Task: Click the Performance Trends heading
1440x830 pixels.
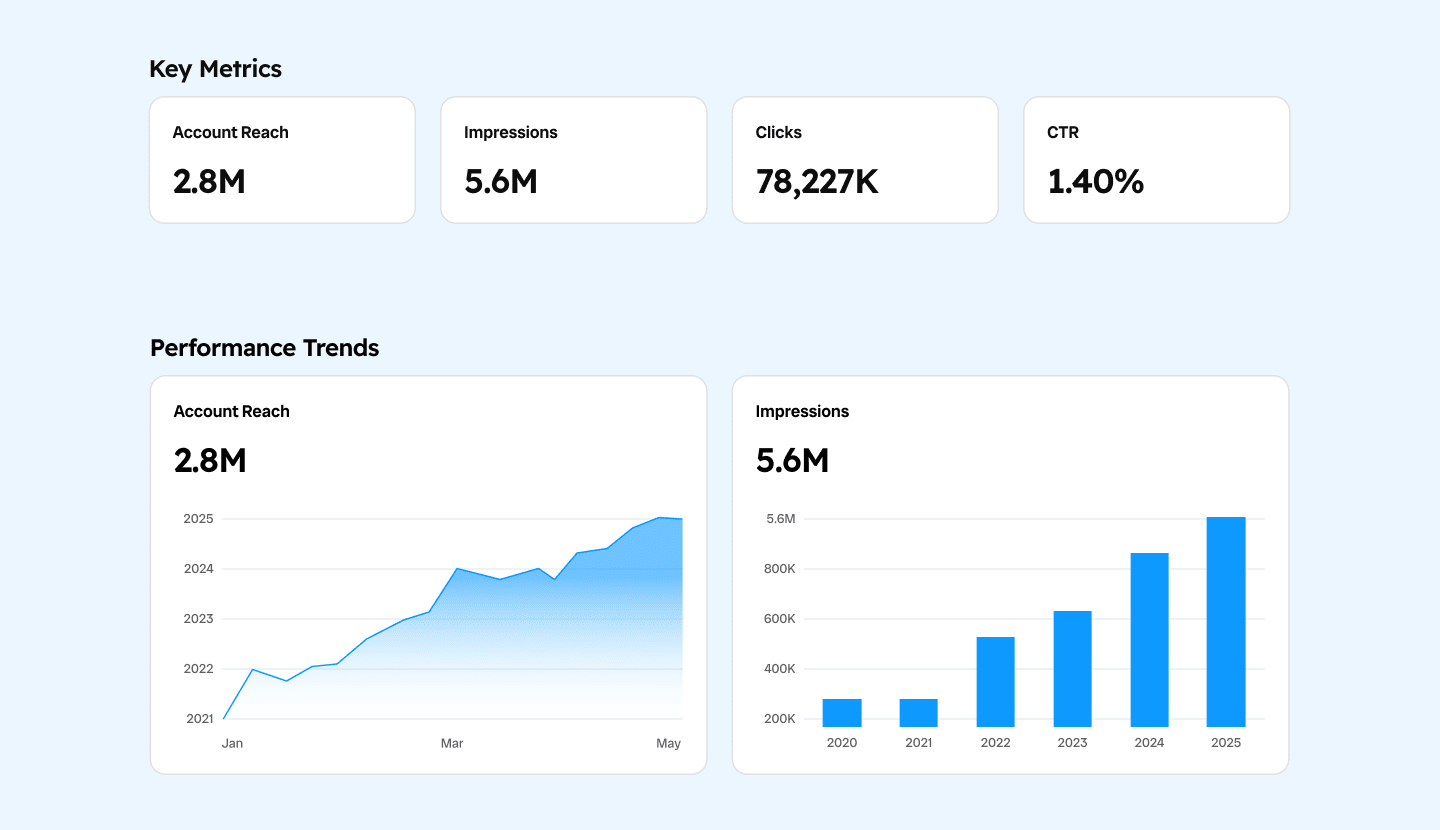Action: tap(264, 348)
